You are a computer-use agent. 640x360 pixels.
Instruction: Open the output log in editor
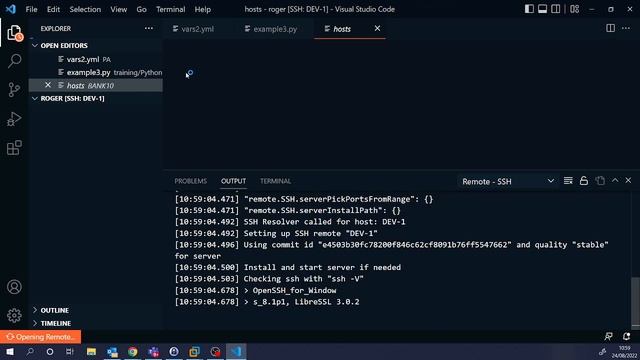tap(600, 181)
